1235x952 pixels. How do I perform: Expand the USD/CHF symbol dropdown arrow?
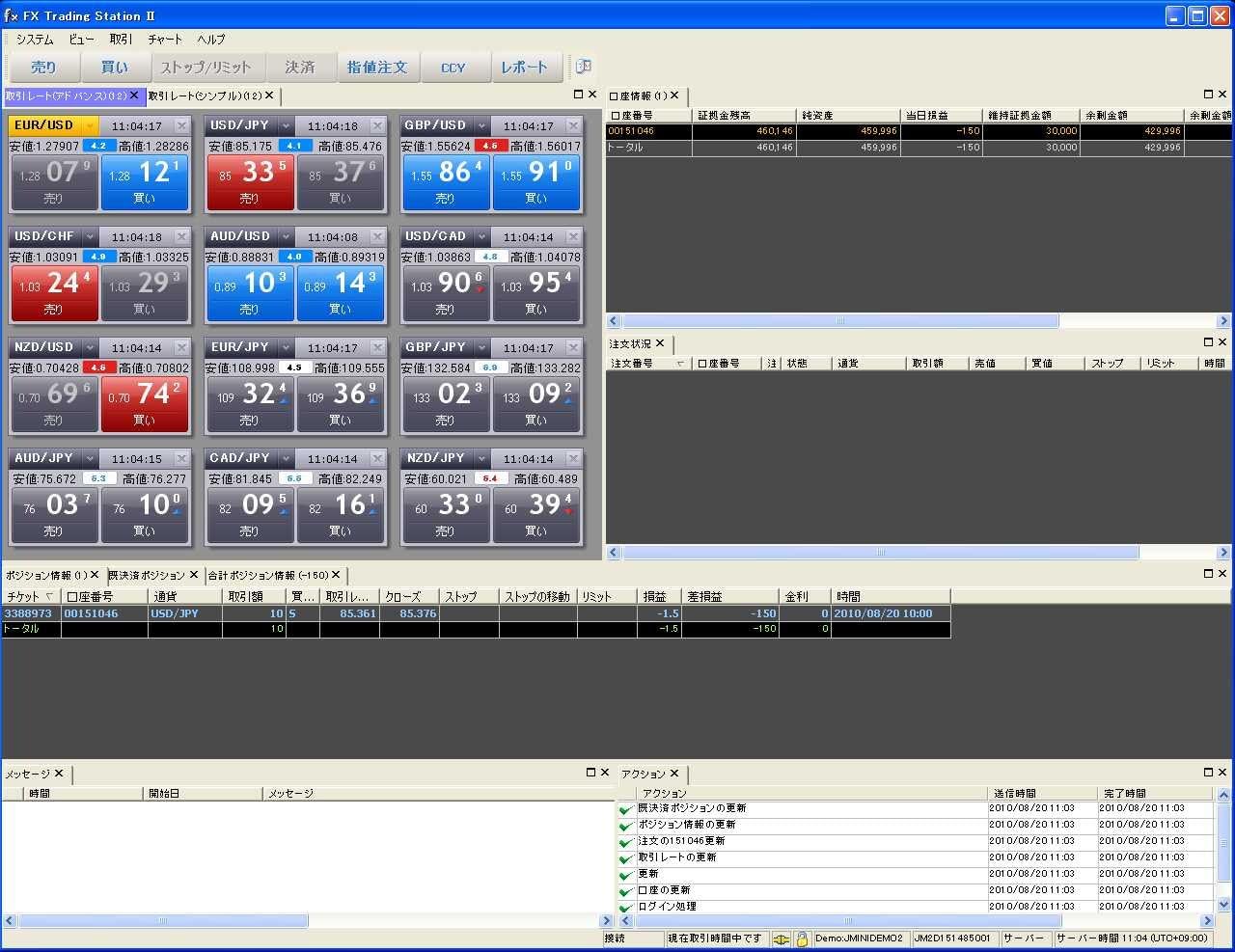tap(90, 236)
